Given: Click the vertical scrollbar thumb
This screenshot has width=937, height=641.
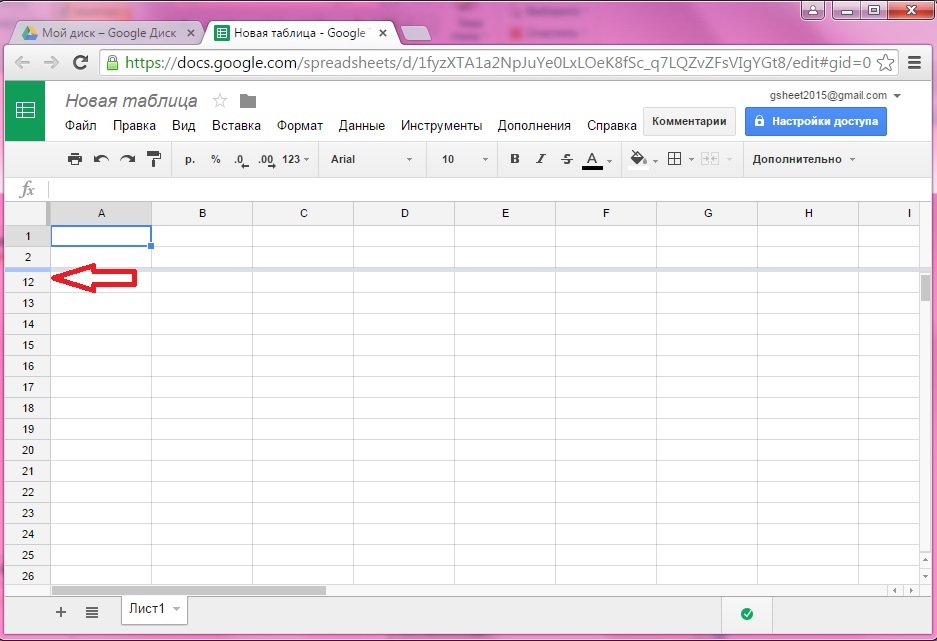Looking at the screenshot, I should click(926, 288).
